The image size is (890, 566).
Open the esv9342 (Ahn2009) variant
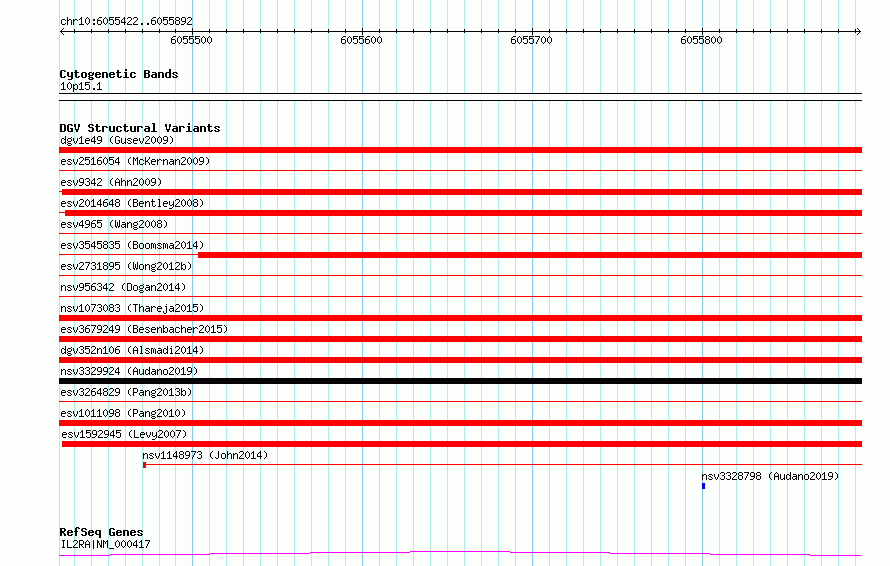pos(111,182)
